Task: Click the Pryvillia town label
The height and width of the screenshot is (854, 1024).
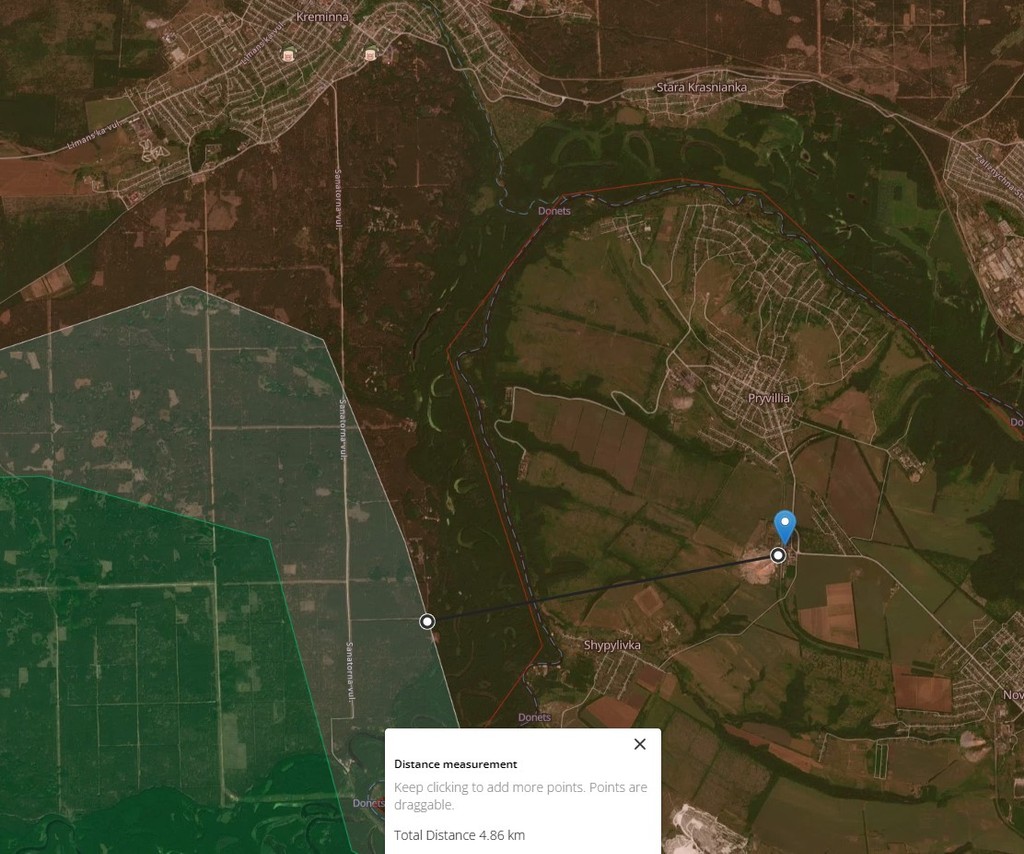Action: tap(769, 398)
